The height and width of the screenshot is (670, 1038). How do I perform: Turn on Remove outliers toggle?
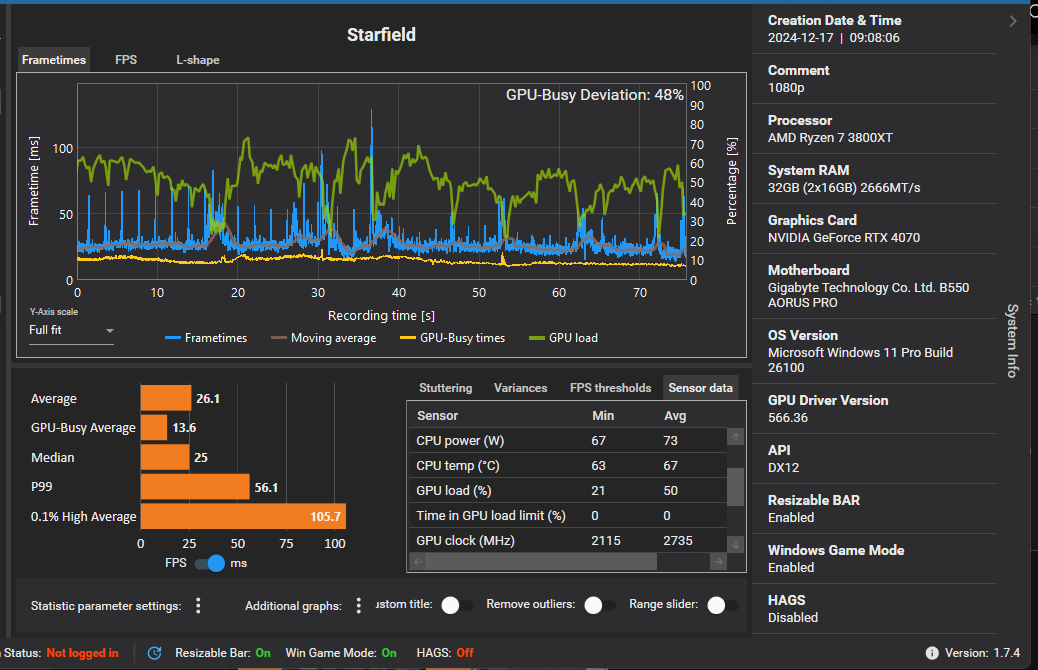pyautogui.click(x=600, y=605)
